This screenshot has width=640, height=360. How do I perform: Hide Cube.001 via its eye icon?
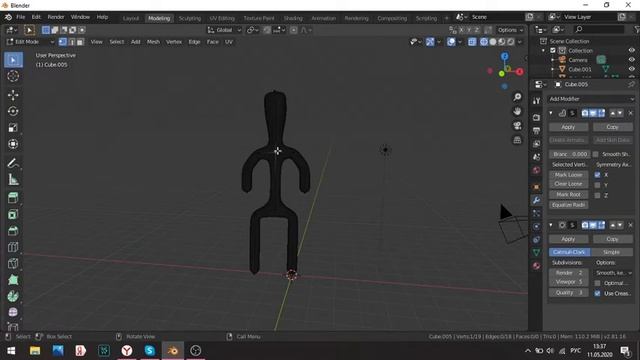(631, 69)
